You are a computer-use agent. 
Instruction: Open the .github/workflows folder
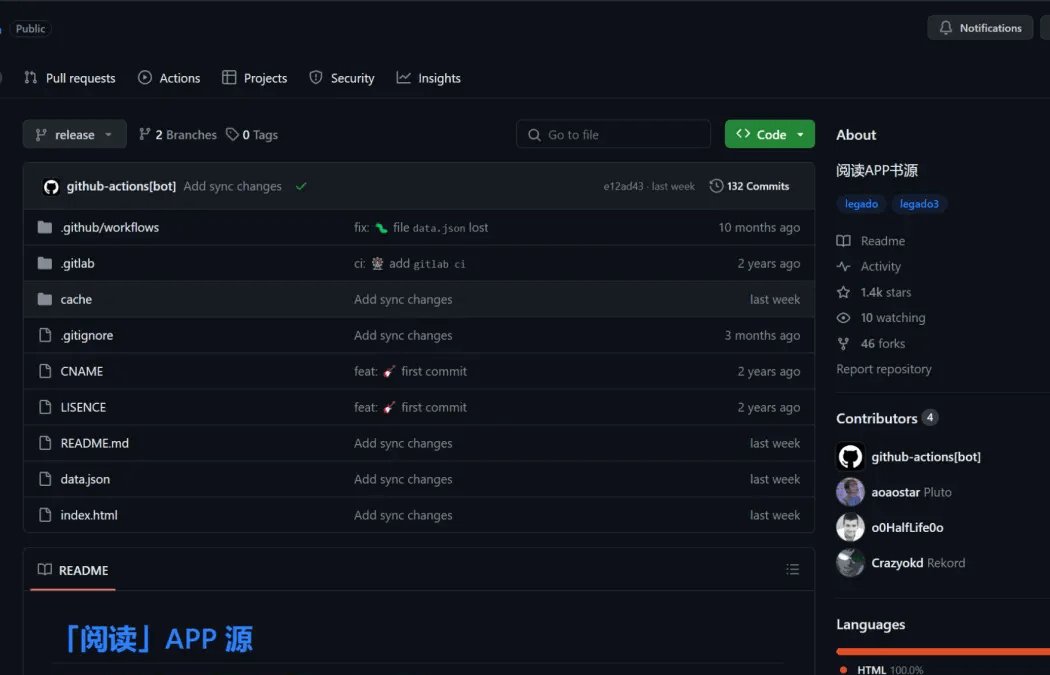[x=110, y=228]
